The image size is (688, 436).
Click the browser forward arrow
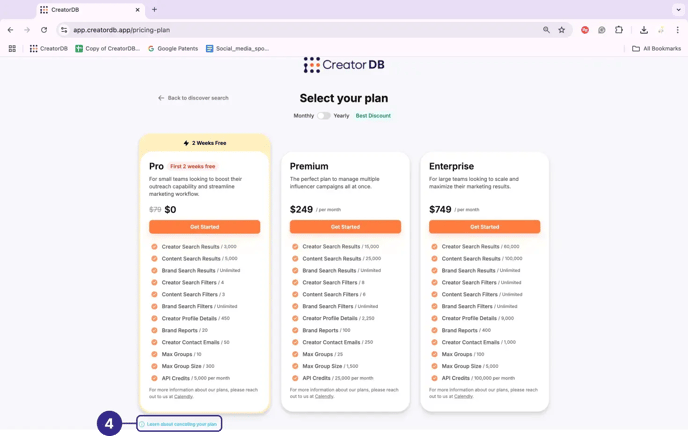(x=27, y=30)
